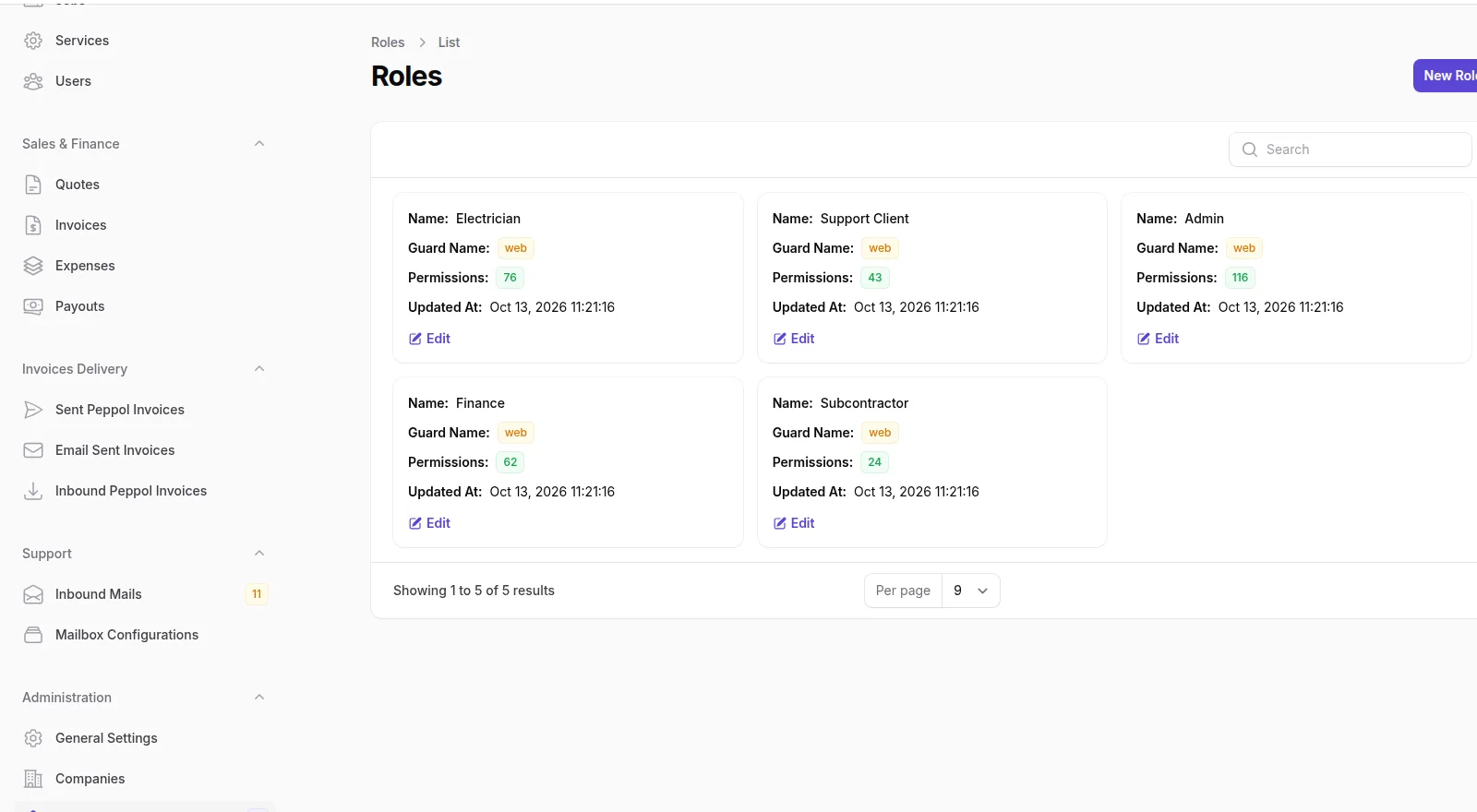
Task: Click the Invoices dollar document icon
Action: pyautogui.click(x=33, y=225)
